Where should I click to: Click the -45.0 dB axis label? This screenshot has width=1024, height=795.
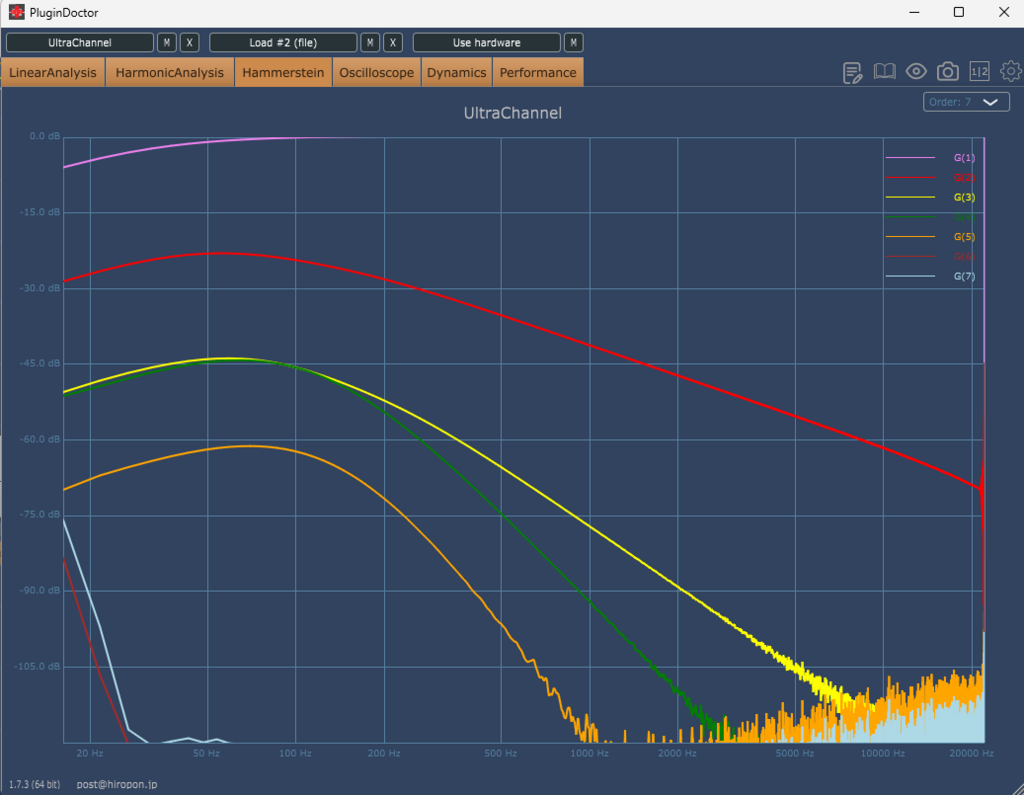pyautogui.click(x=41, y=363)
